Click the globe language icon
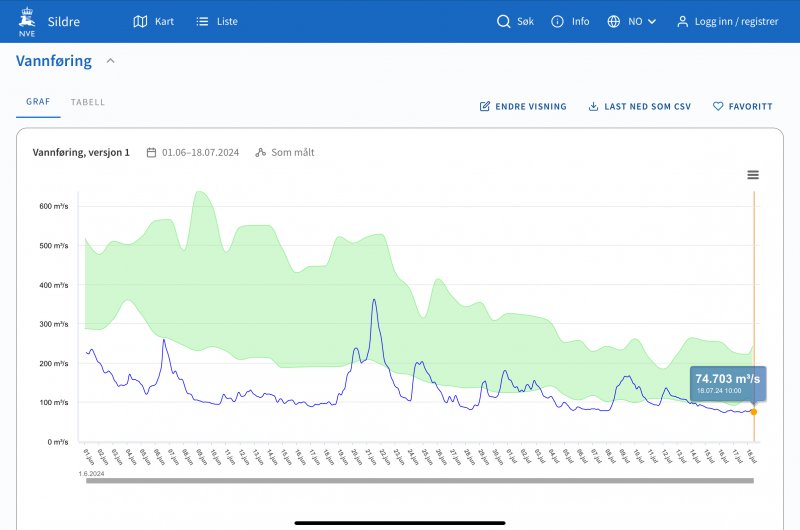The height and width of the screenshot is (530, 800). [x=614, y=21]
